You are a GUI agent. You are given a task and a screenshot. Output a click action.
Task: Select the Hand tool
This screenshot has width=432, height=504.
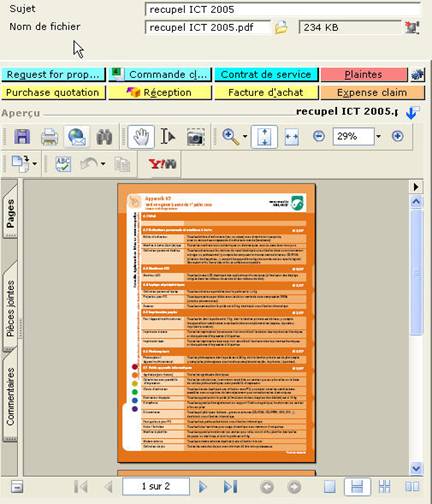click(x=141, y=137)
